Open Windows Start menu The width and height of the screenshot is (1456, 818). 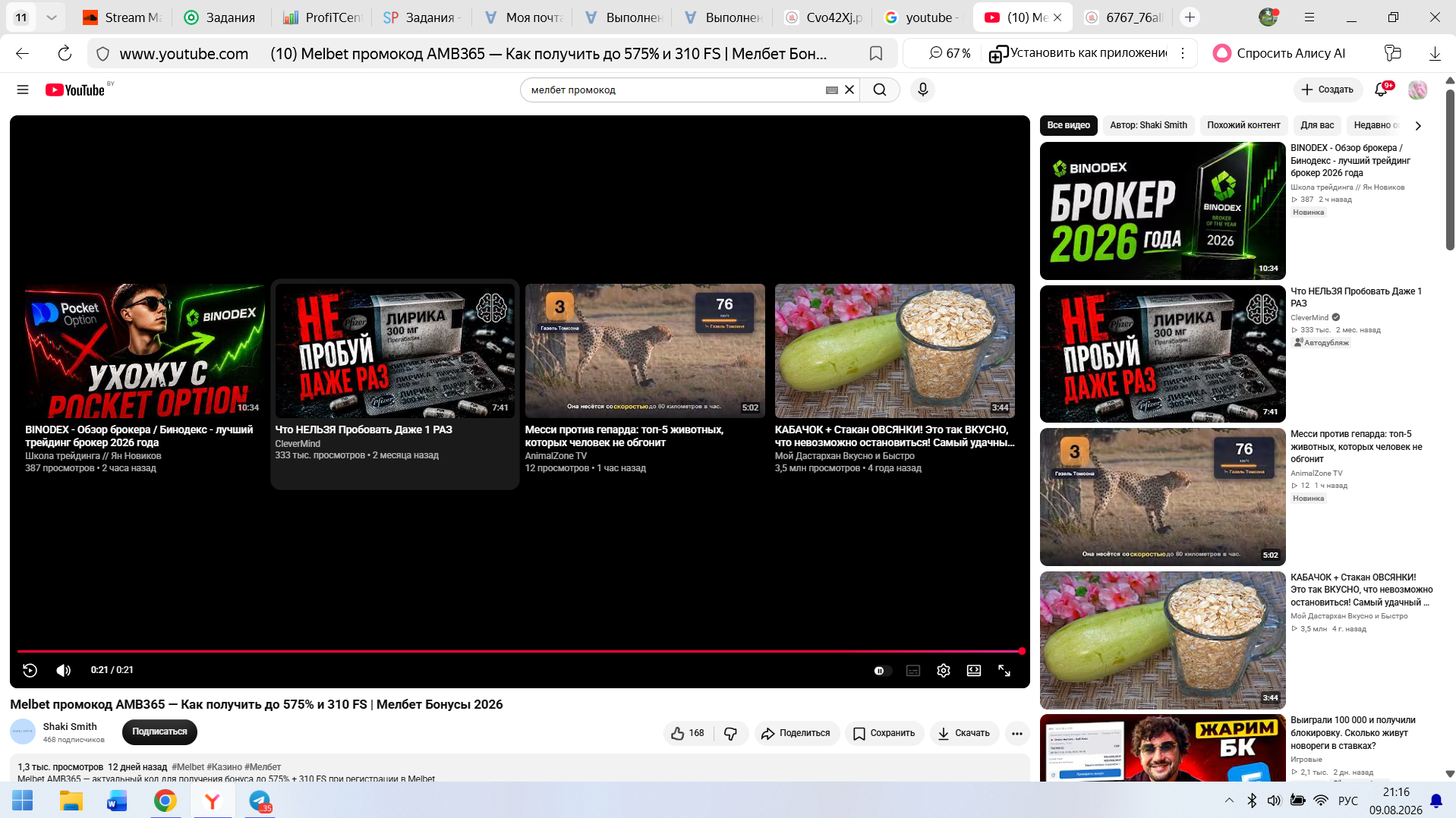[x=23, y=801]
